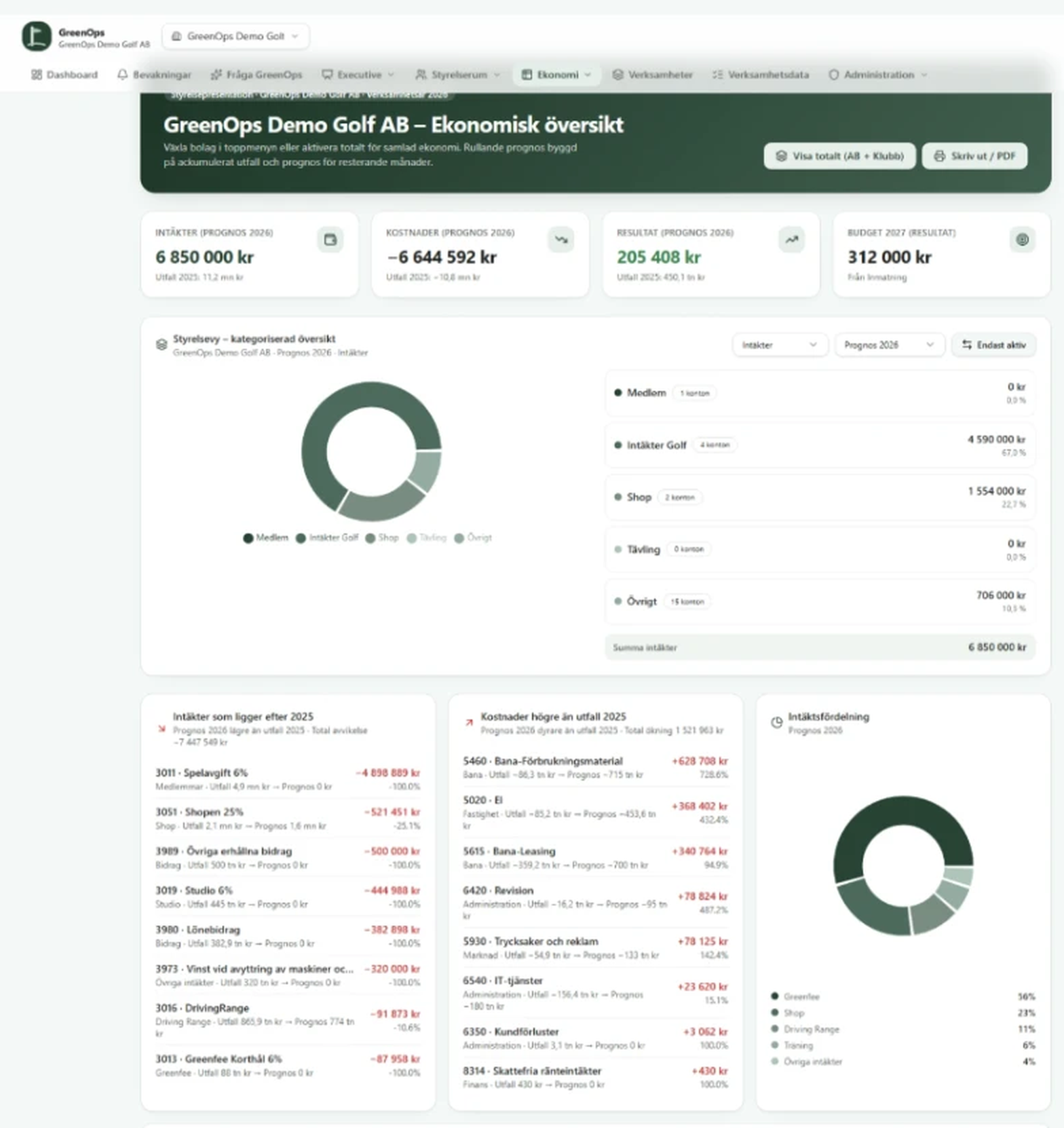
Task: Click the bell icon next to Bevakningar
Action: point(122,75)
